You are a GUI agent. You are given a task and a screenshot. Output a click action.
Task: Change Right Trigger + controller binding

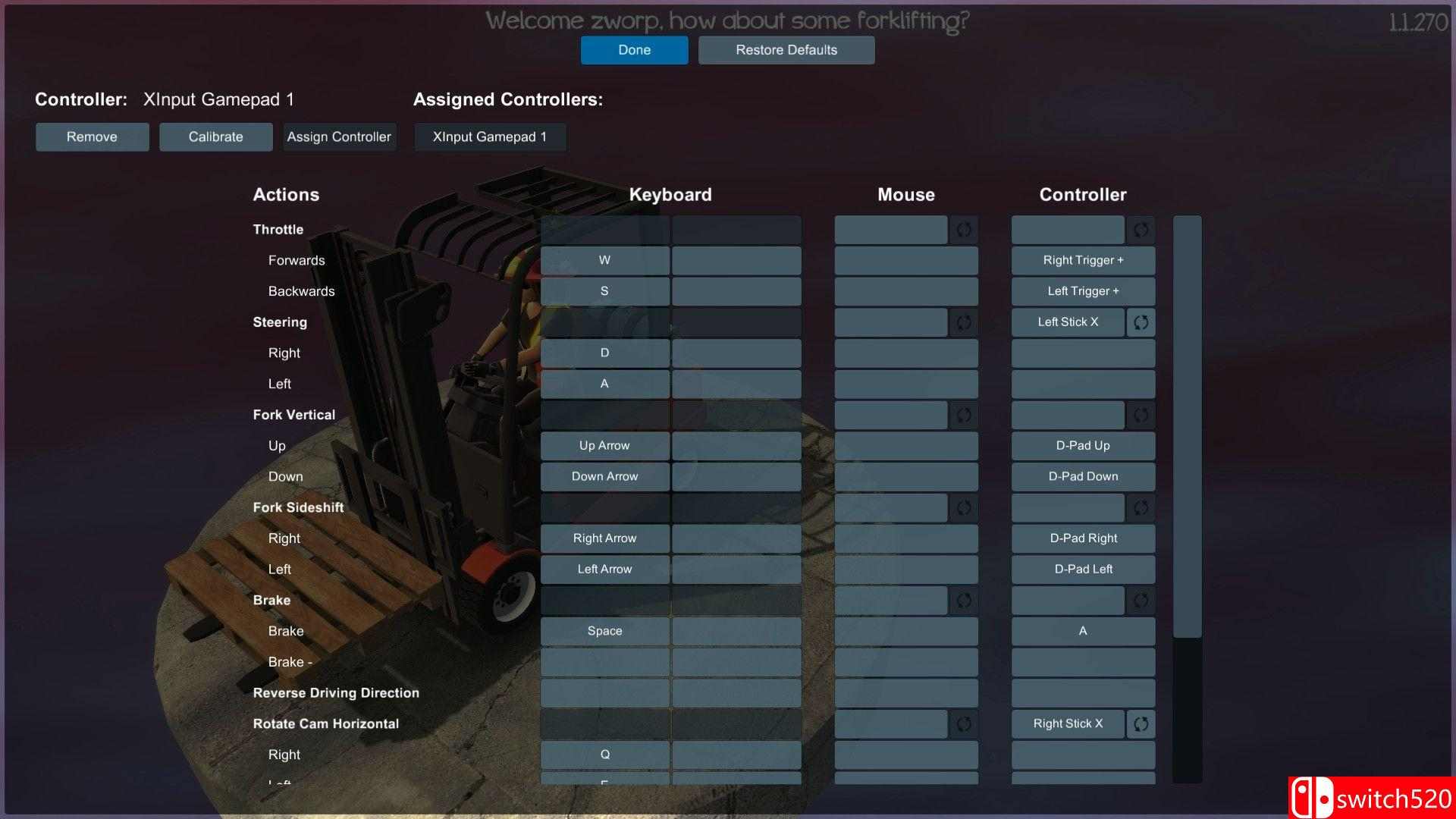point(1082,260)
